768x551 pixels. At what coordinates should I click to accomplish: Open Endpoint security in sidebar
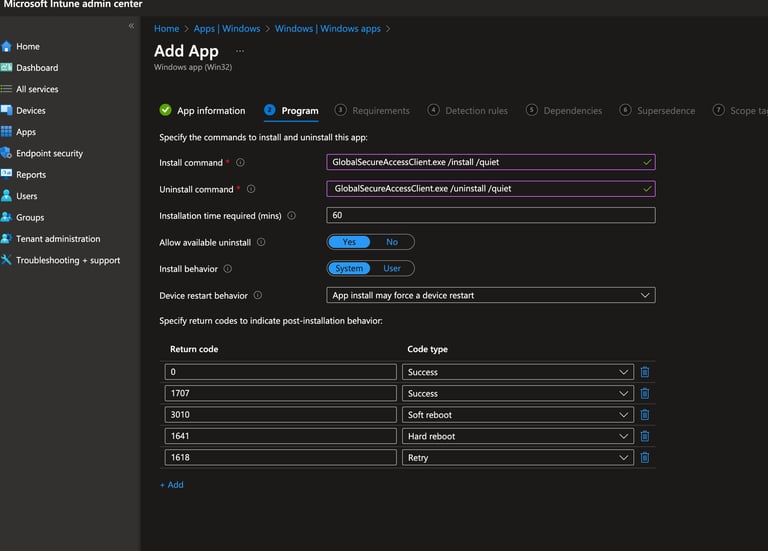point(49,153)
